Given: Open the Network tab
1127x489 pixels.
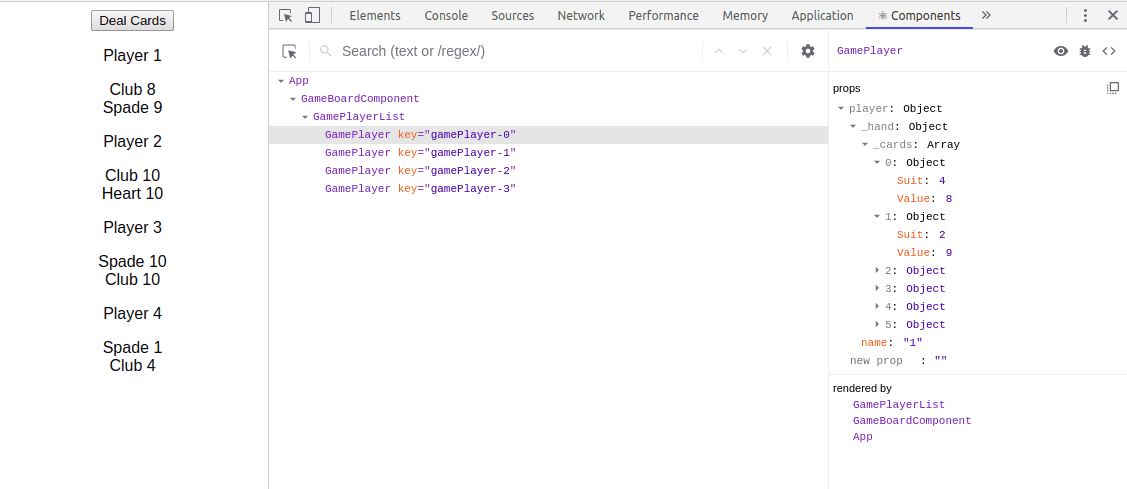Looking at the screenshot, I should (x=581, y=15).
